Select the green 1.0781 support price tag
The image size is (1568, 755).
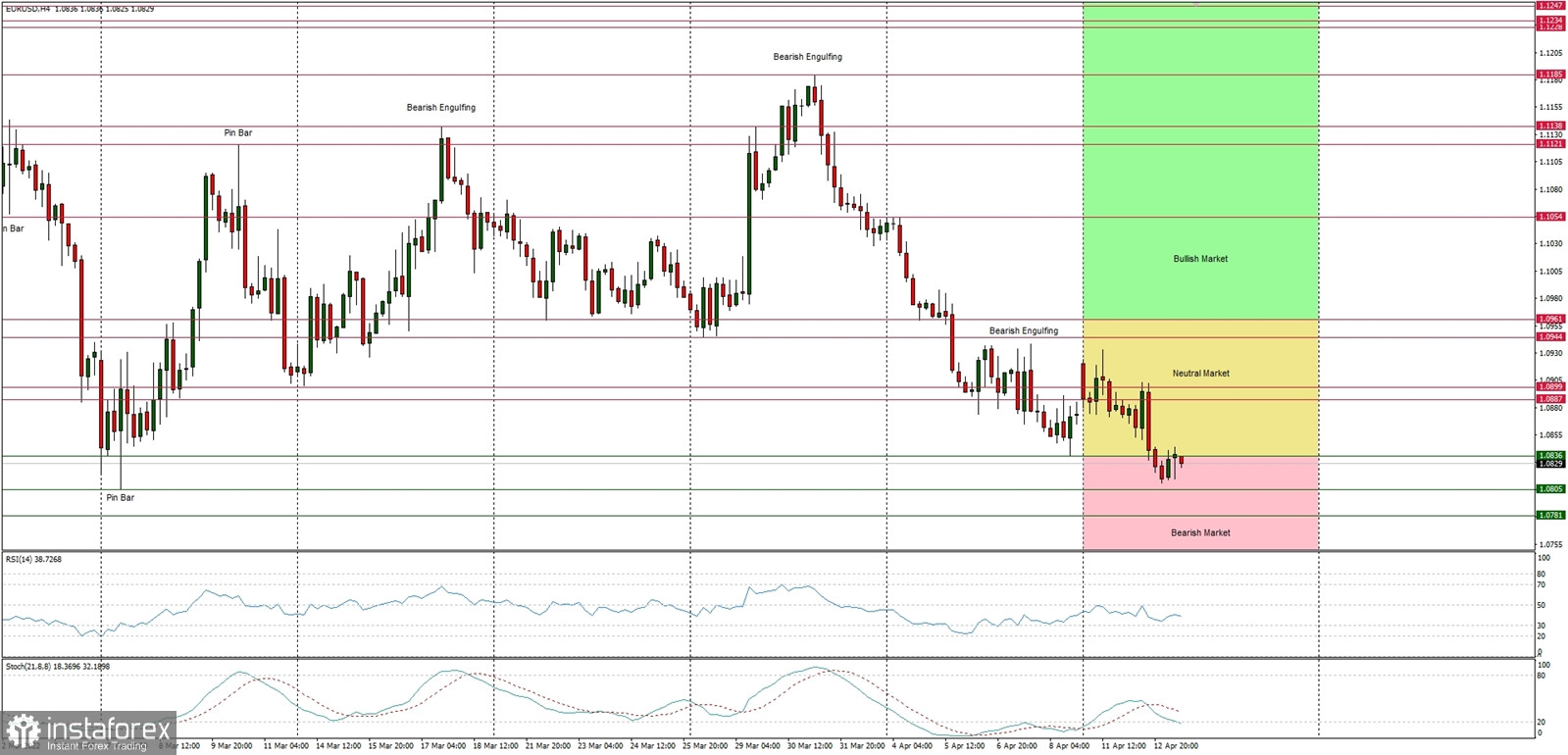tap(1550, 515)
